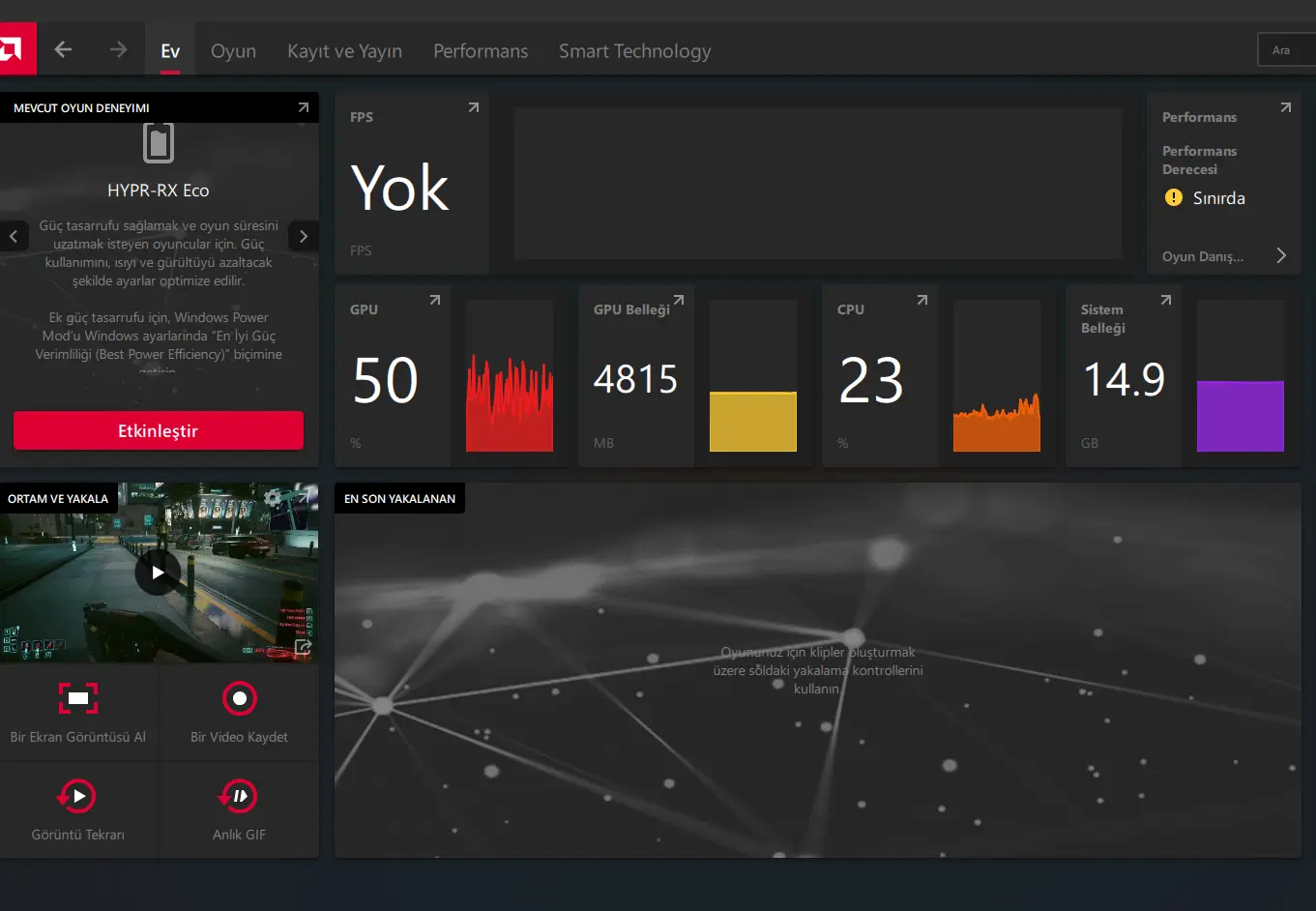Open the Oyun tab

pyautogui.click(x=233, y=51)
